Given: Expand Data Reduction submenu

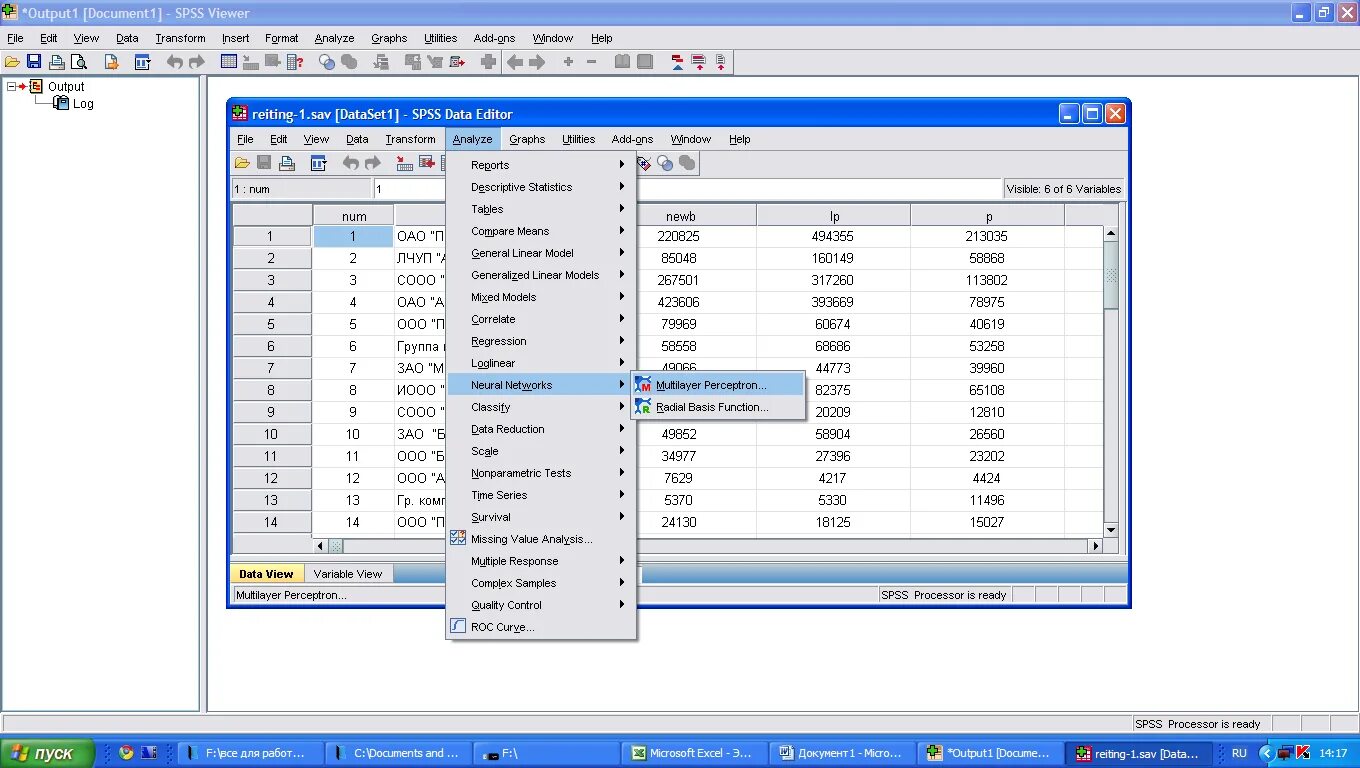Looking at the screenshot, I should tap(541, 429).
